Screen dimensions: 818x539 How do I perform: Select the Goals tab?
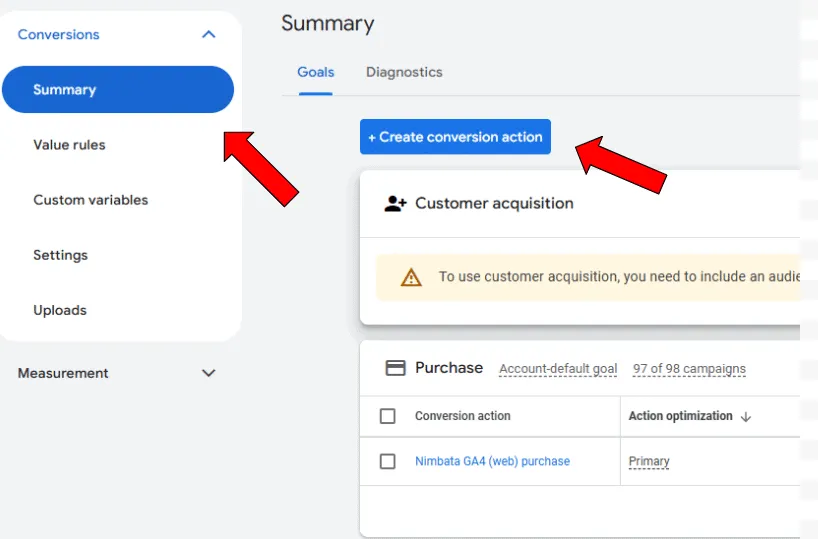(316, 72)
